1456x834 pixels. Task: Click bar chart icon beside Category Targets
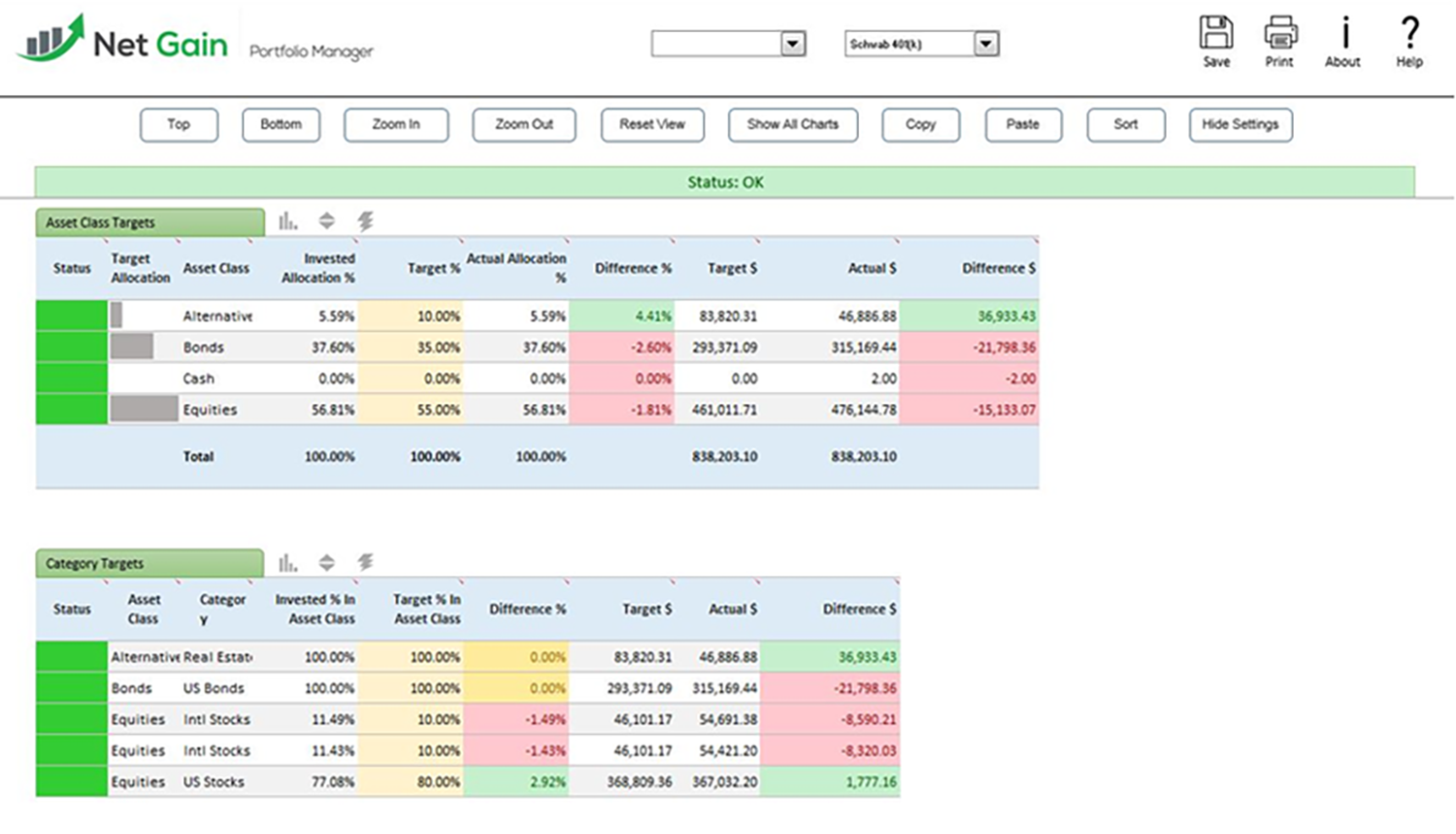tap(288, 562)
